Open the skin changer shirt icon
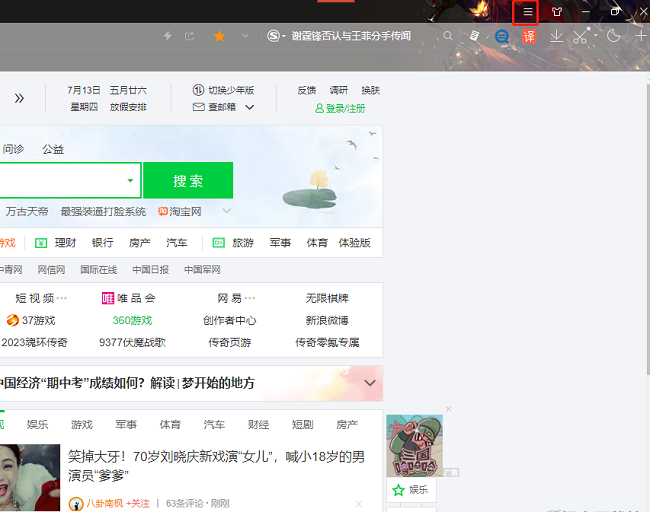Image resolution: width=650 pixels, height=512 pixels. [x=557, y=12]
